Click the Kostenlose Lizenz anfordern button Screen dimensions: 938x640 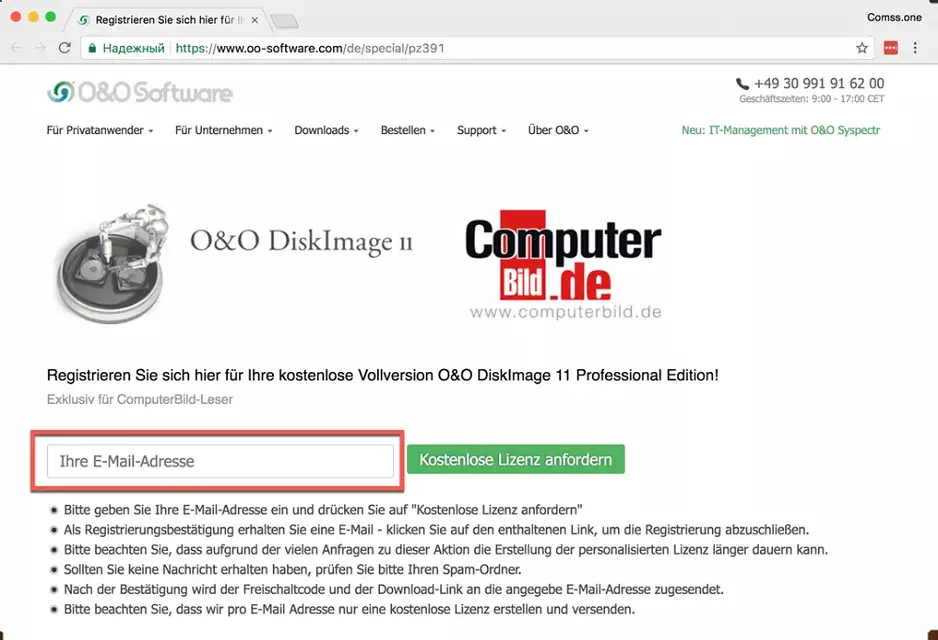pos(516,459)
